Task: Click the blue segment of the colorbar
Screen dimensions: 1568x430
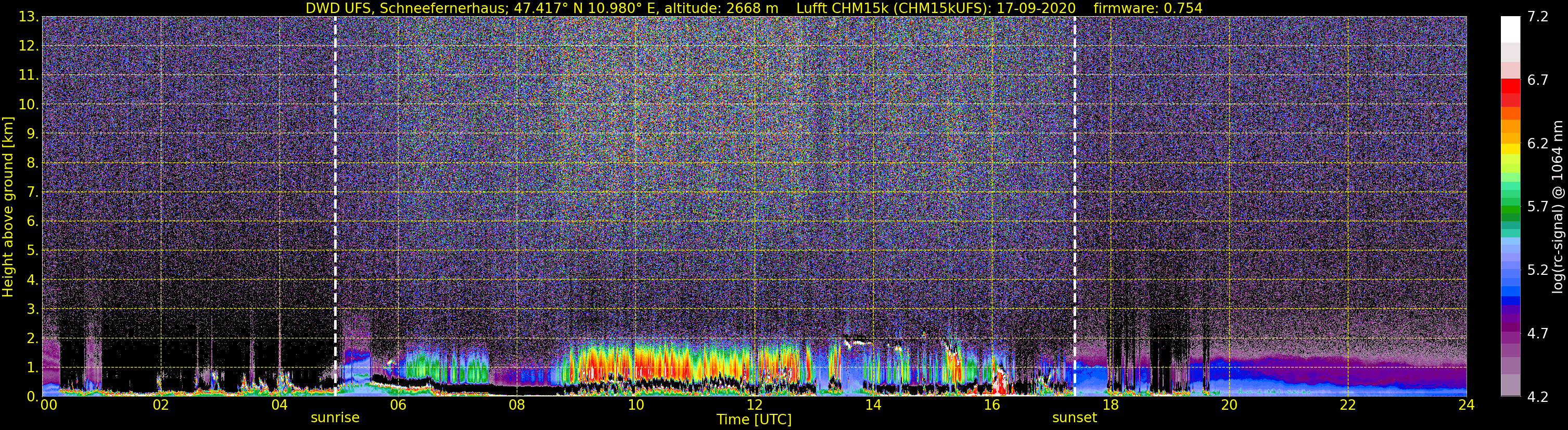Action: (x=1510, y=300)
